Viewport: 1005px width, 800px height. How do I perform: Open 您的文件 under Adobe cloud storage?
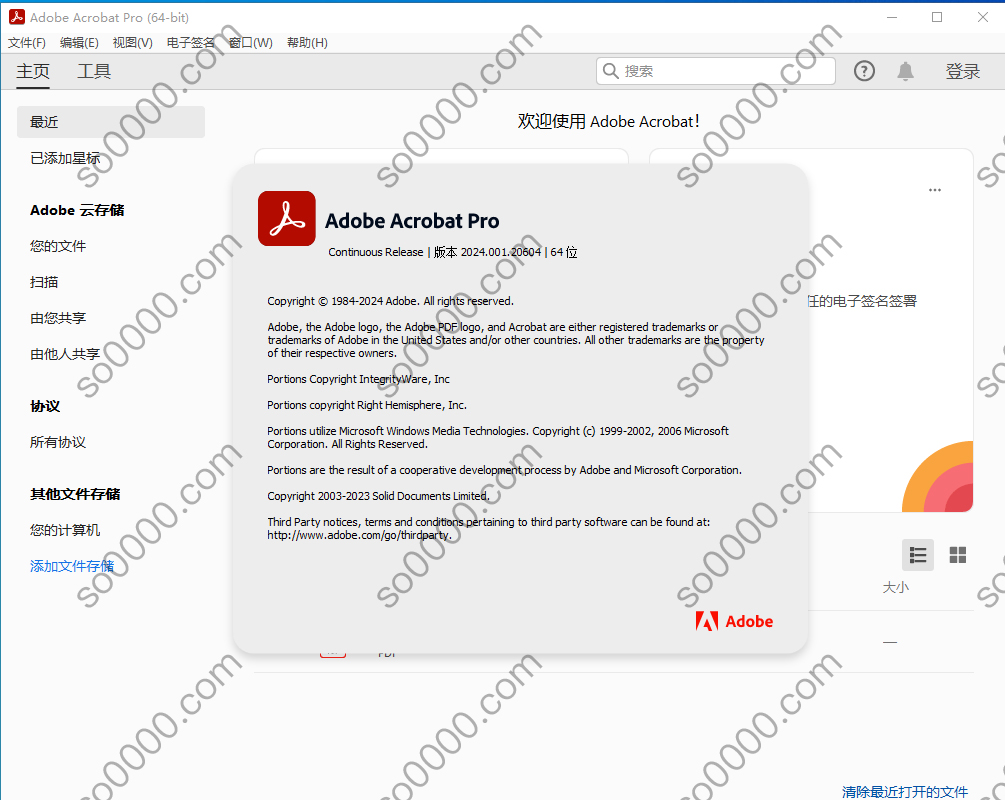coord(58,246)
